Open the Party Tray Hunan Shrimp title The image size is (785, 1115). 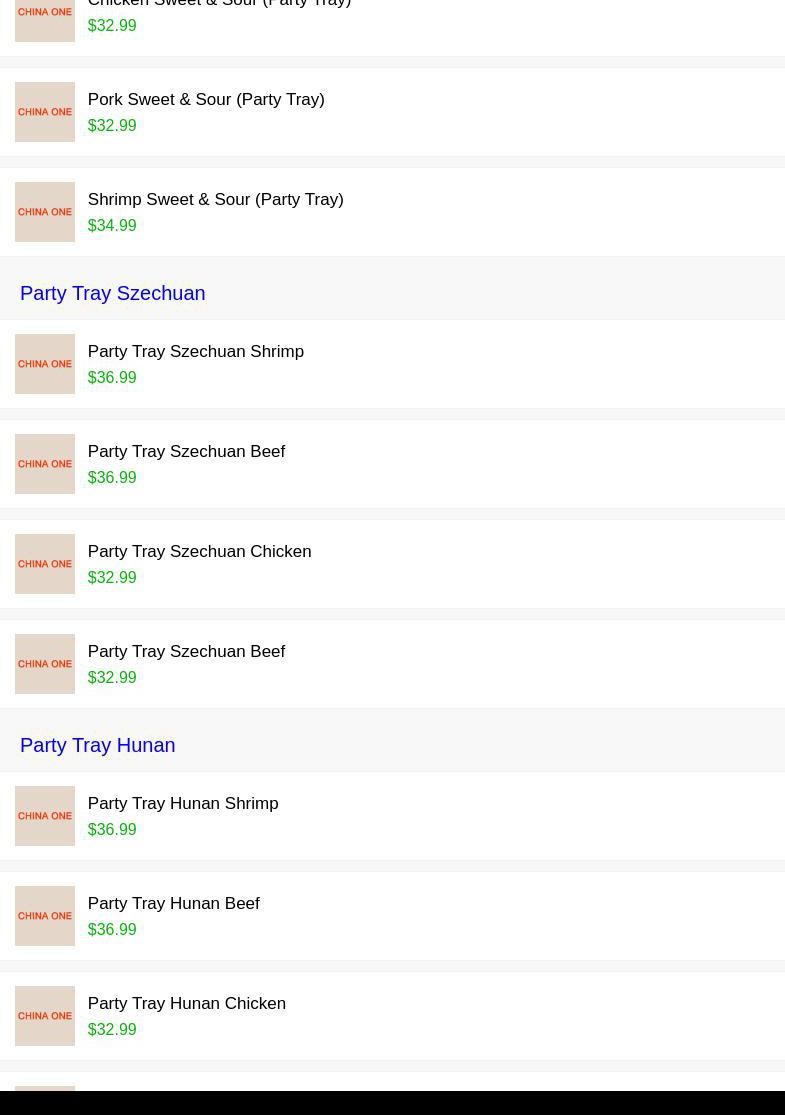pos(183,804)
